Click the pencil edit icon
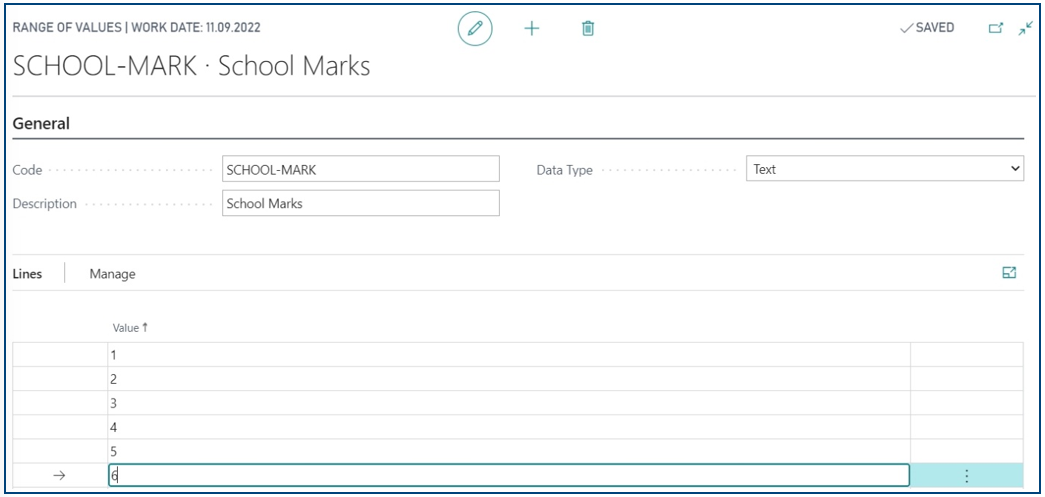 pos(475,29)
